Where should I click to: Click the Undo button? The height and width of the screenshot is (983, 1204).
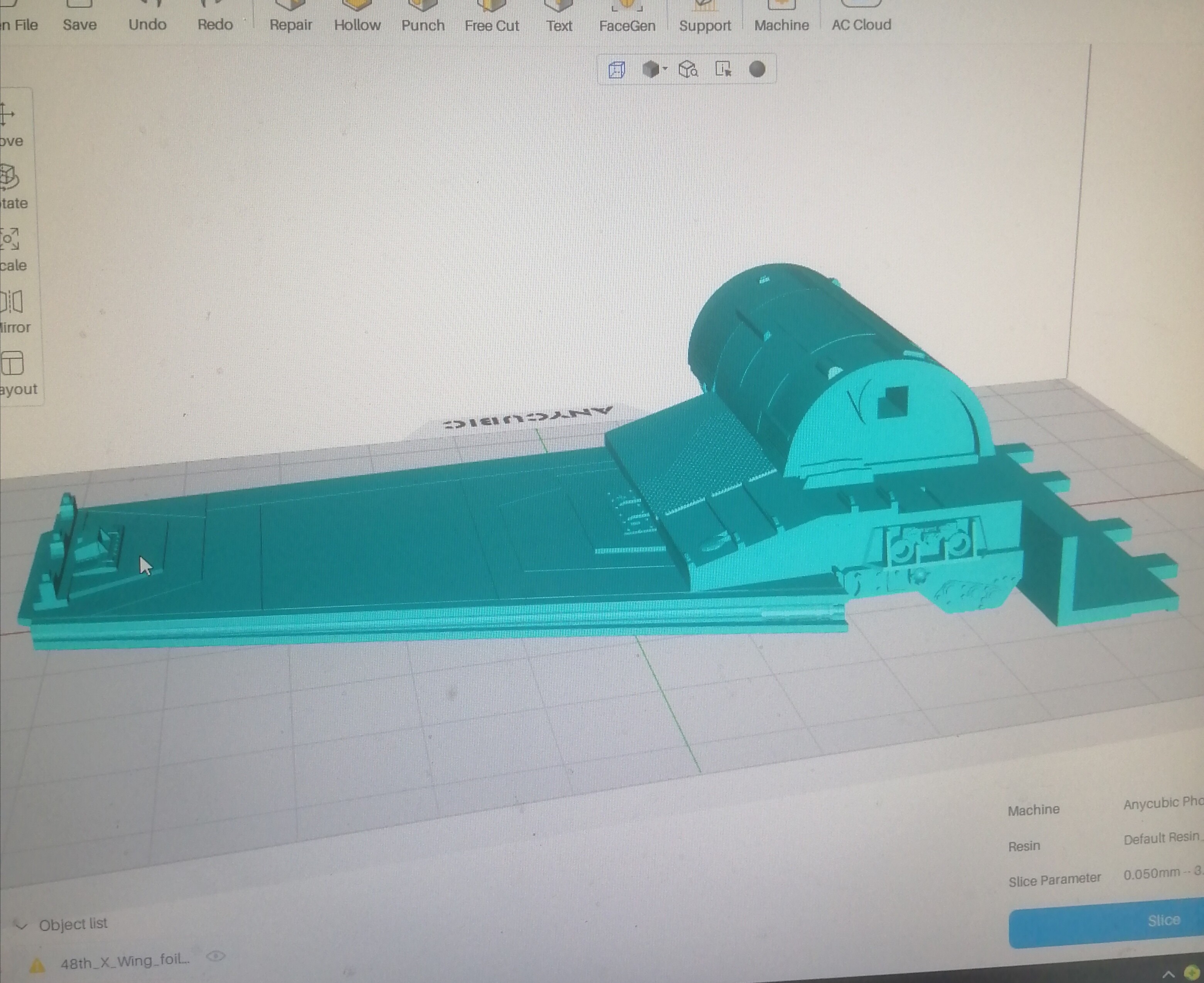pos(147,17)
